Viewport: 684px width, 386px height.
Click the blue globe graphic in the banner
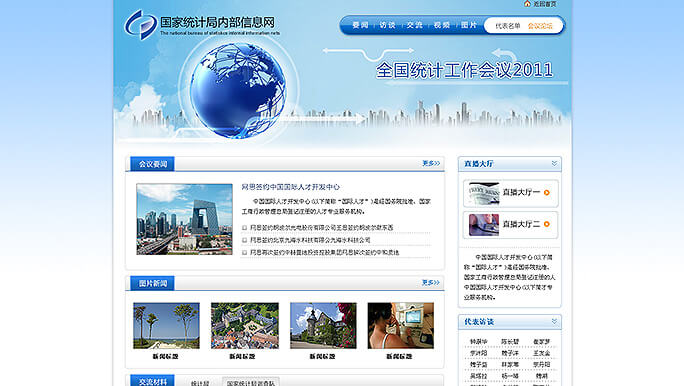[x=238, y=90]
